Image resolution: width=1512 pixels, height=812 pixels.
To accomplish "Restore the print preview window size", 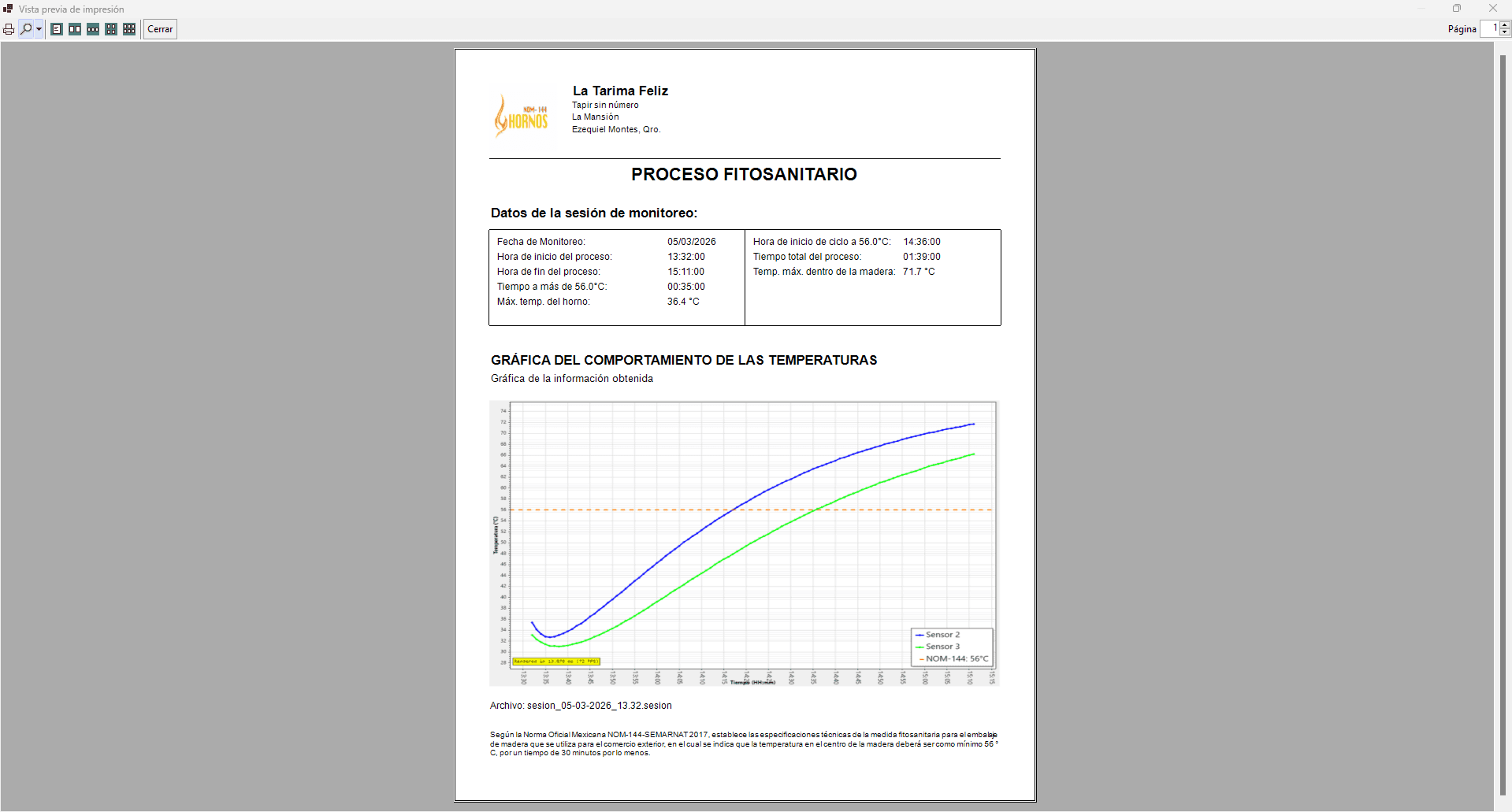I will (1457, 9).
